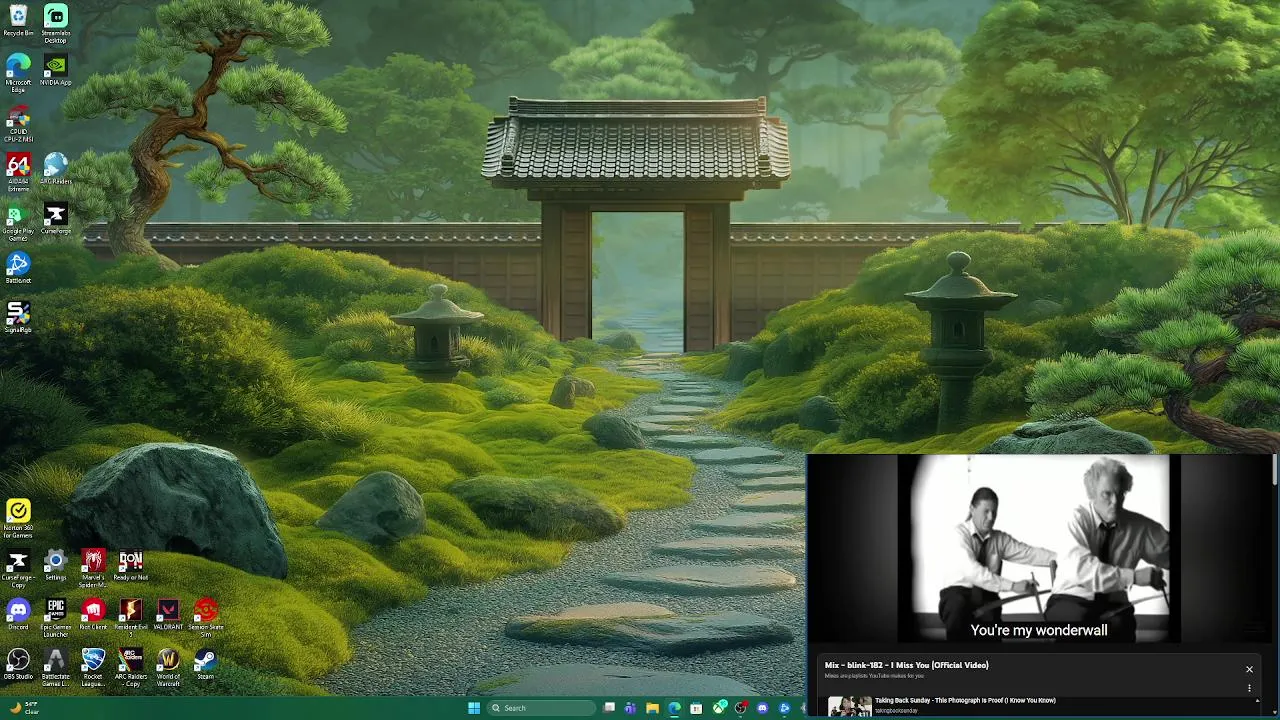Viewport: 1280px width, 720px height.
Task: Select the Google Play Games shortcut
Action: click(x=18, y=223)
